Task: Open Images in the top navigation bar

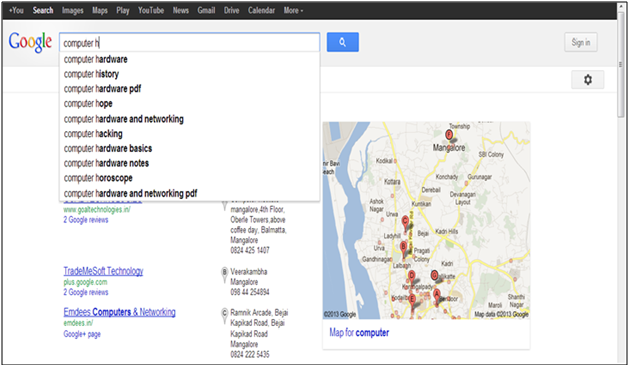Action: tap(73, 10)
